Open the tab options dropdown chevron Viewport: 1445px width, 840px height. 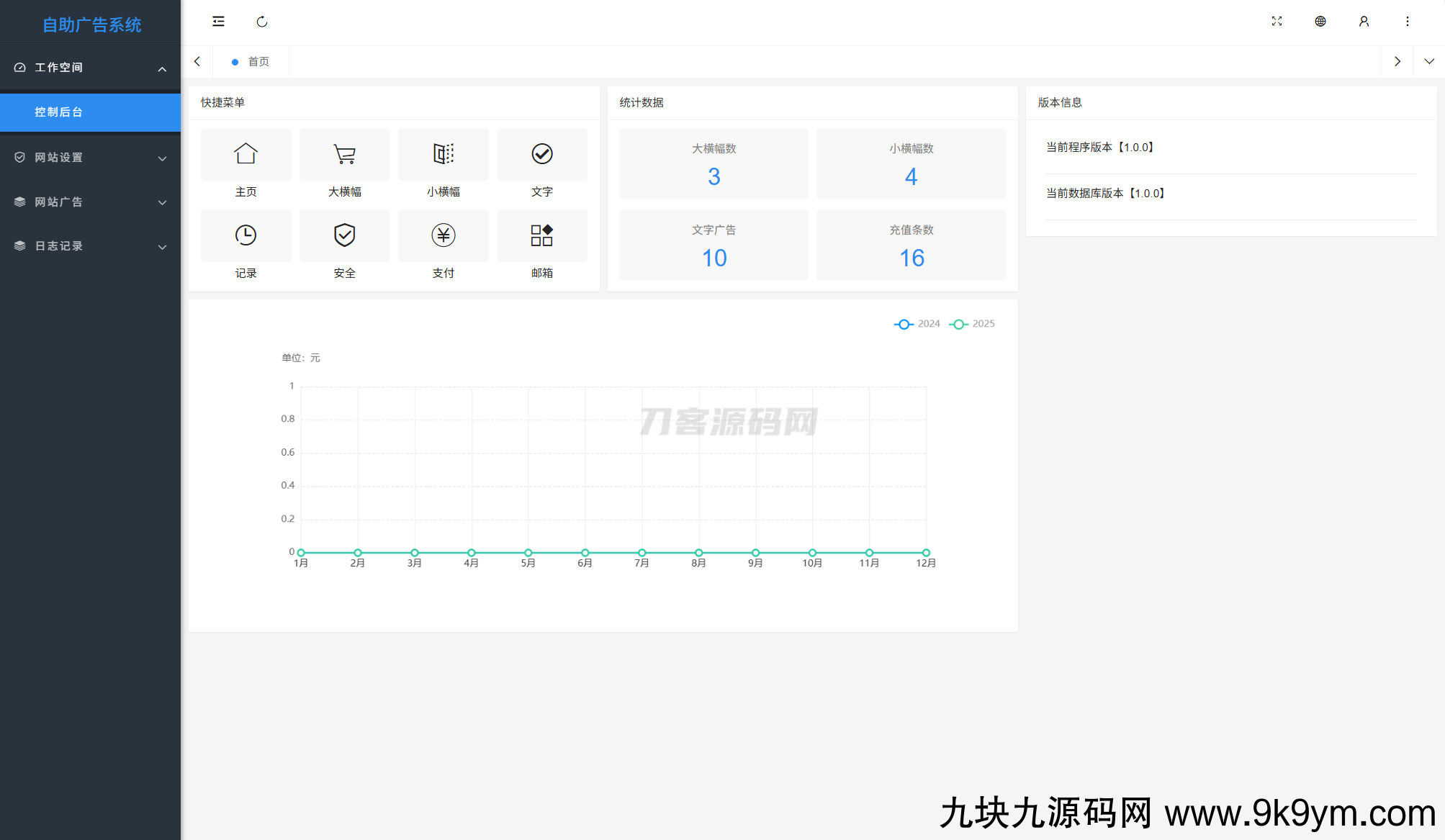(1428, 62)
